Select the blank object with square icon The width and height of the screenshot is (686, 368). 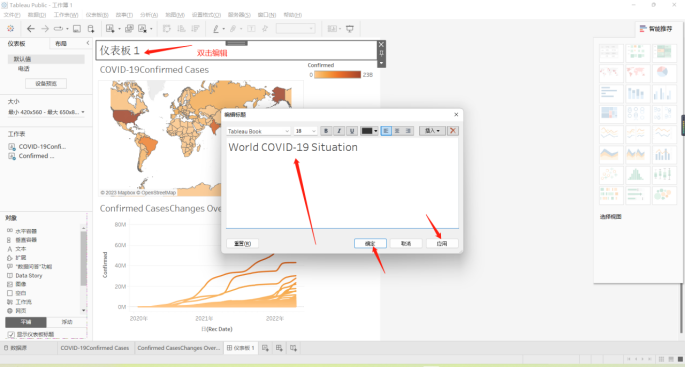click(x=17, y=293)
